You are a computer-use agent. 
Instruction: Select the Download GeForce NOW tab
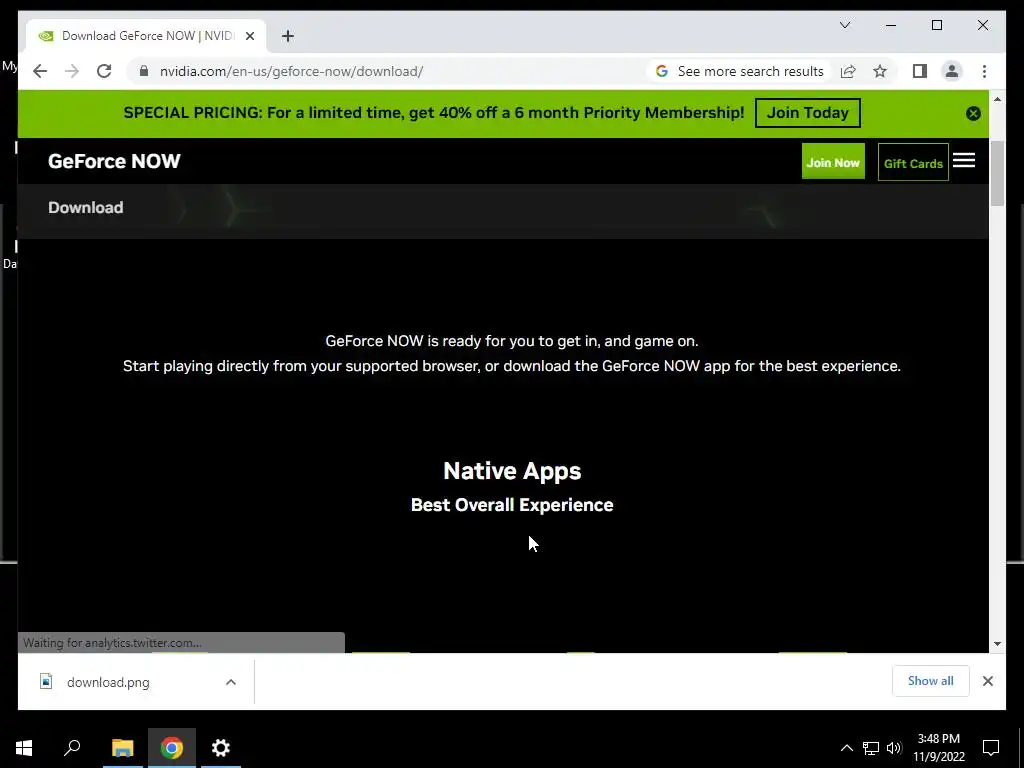[x=146, y=36]
